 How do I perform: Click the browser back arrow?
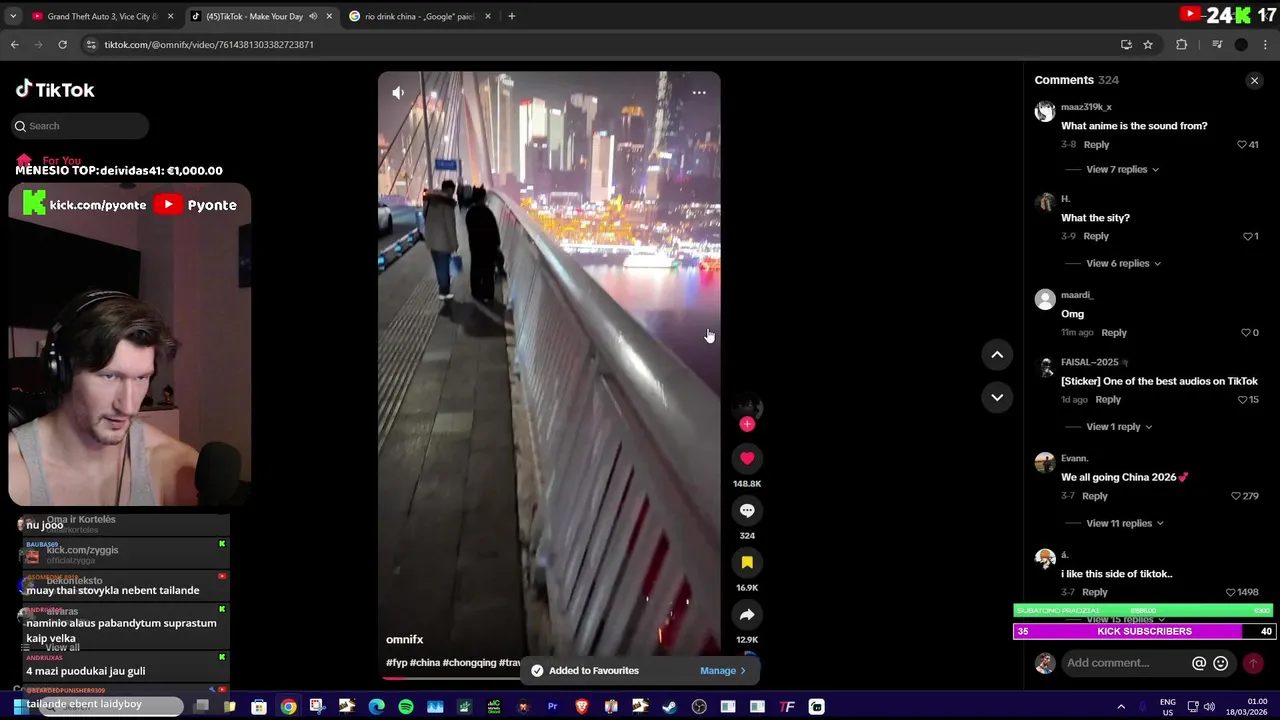pyautogui.click(x=14, y=44)
